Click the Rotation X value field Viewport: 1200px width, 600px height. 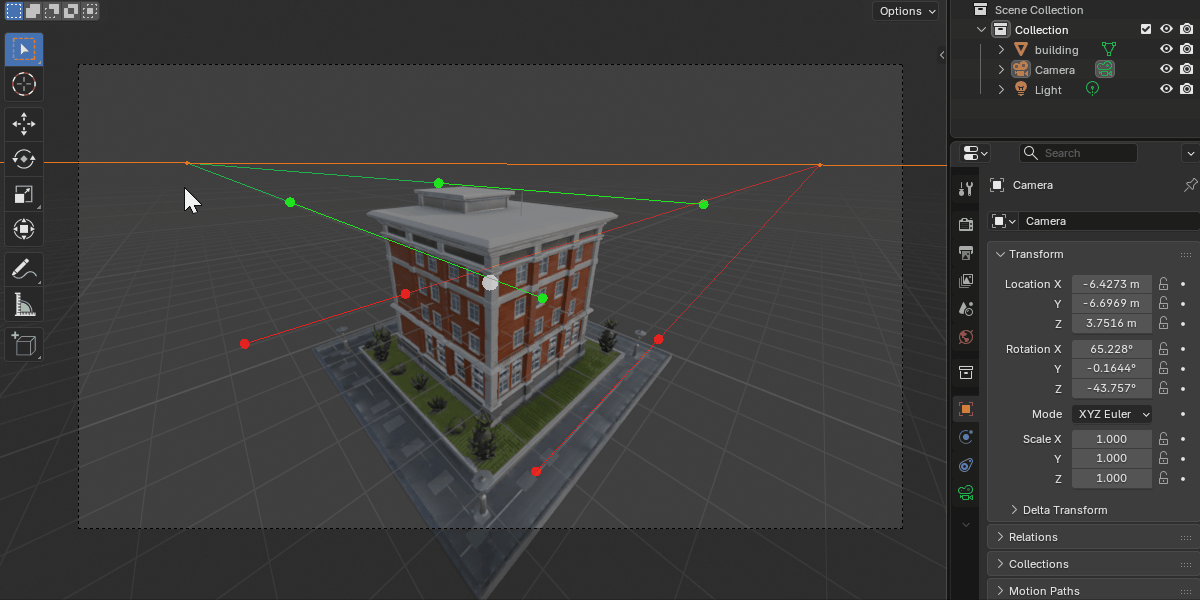[1111, 349]
